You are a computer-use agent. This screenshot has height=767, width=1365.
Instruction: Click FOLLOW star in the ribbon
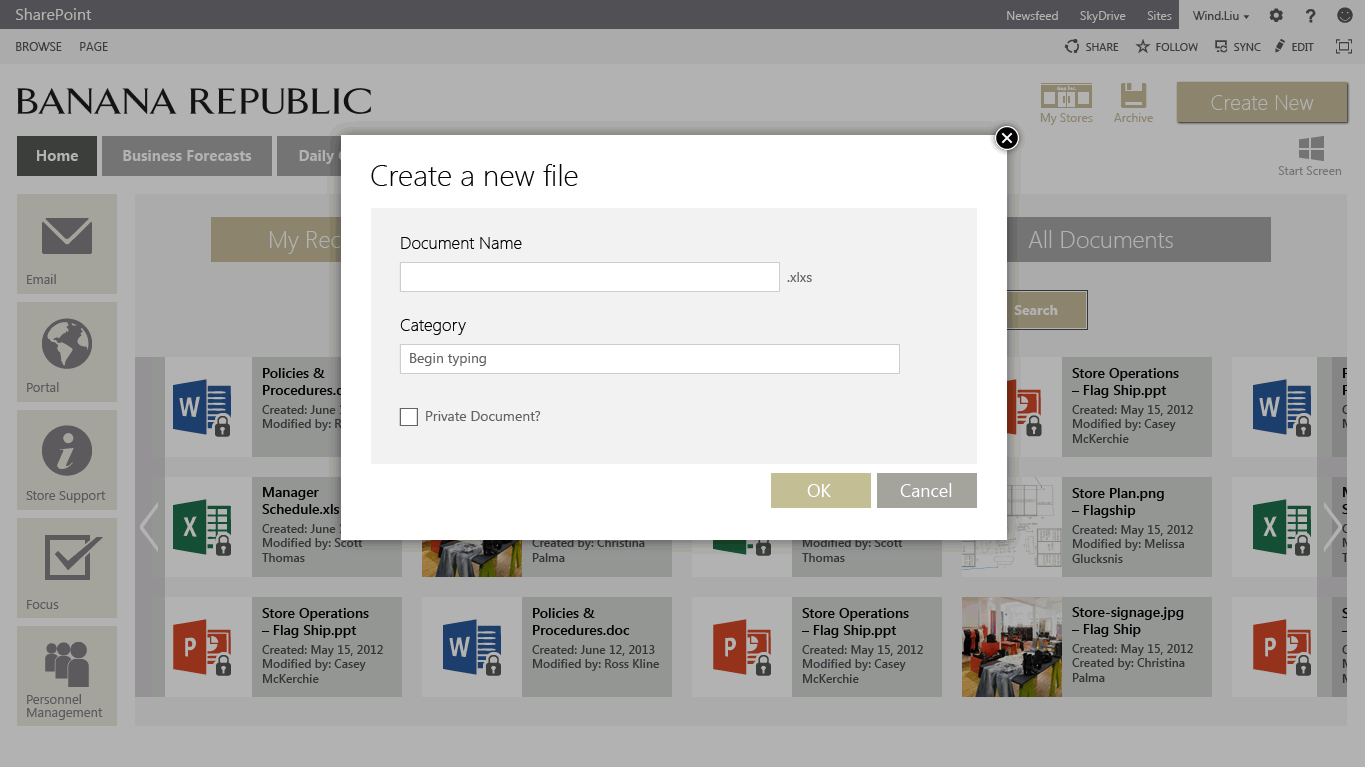1167,47
